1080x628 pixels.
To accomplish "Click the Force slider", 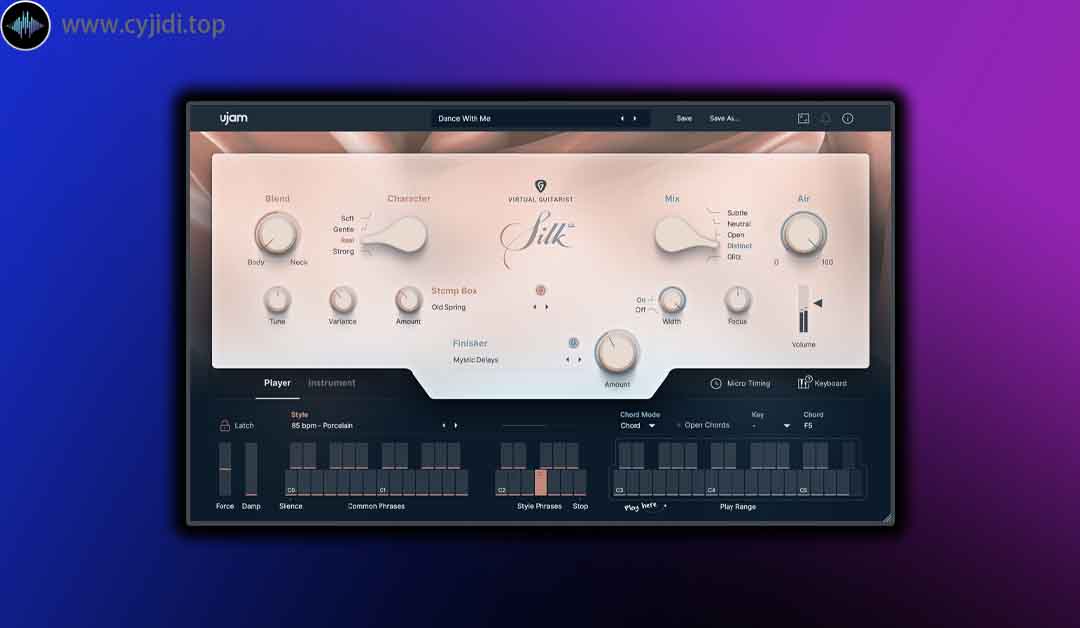I will click(225, 469).
